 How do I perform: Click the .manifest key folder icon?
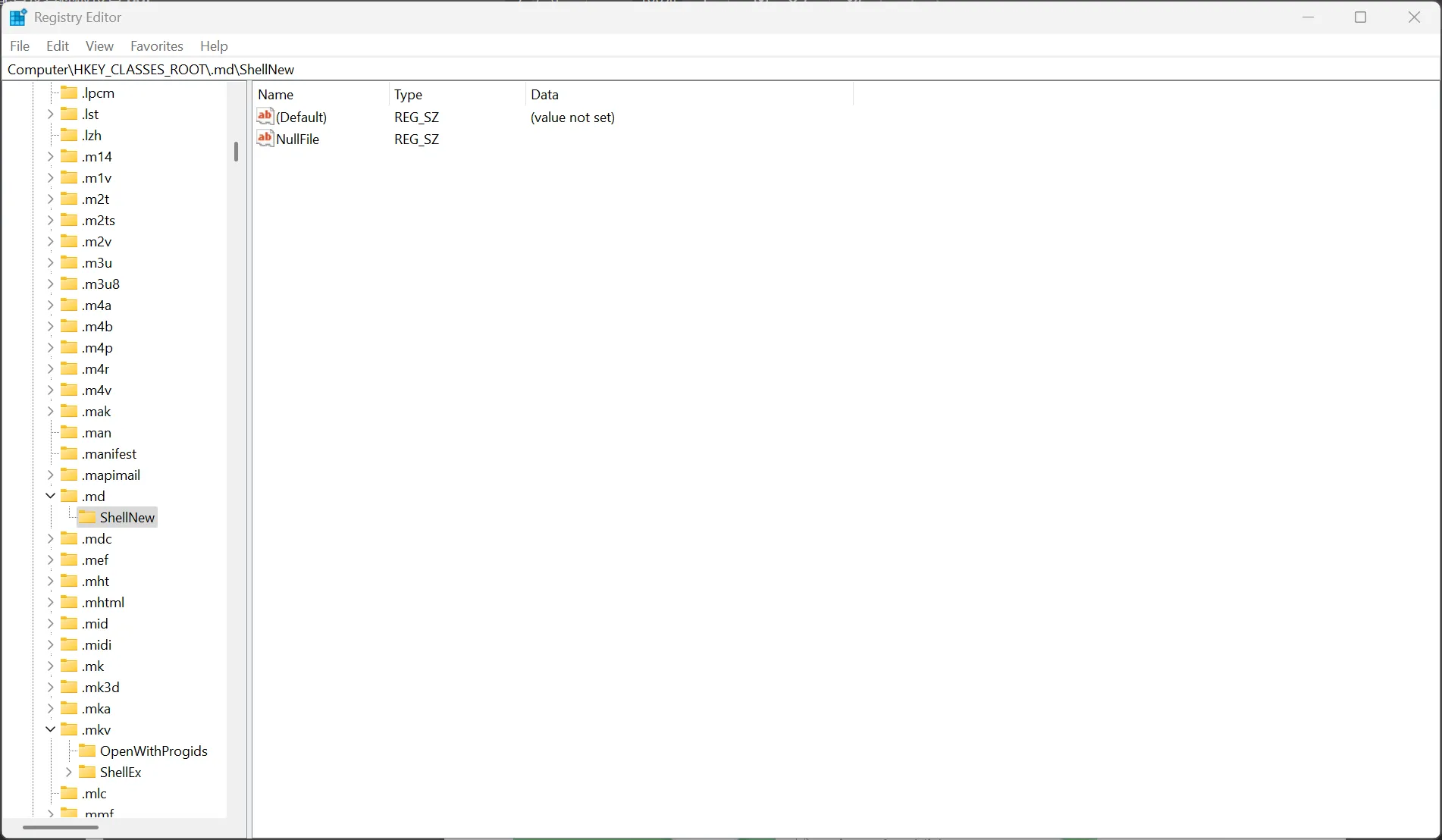coord(70,453)
